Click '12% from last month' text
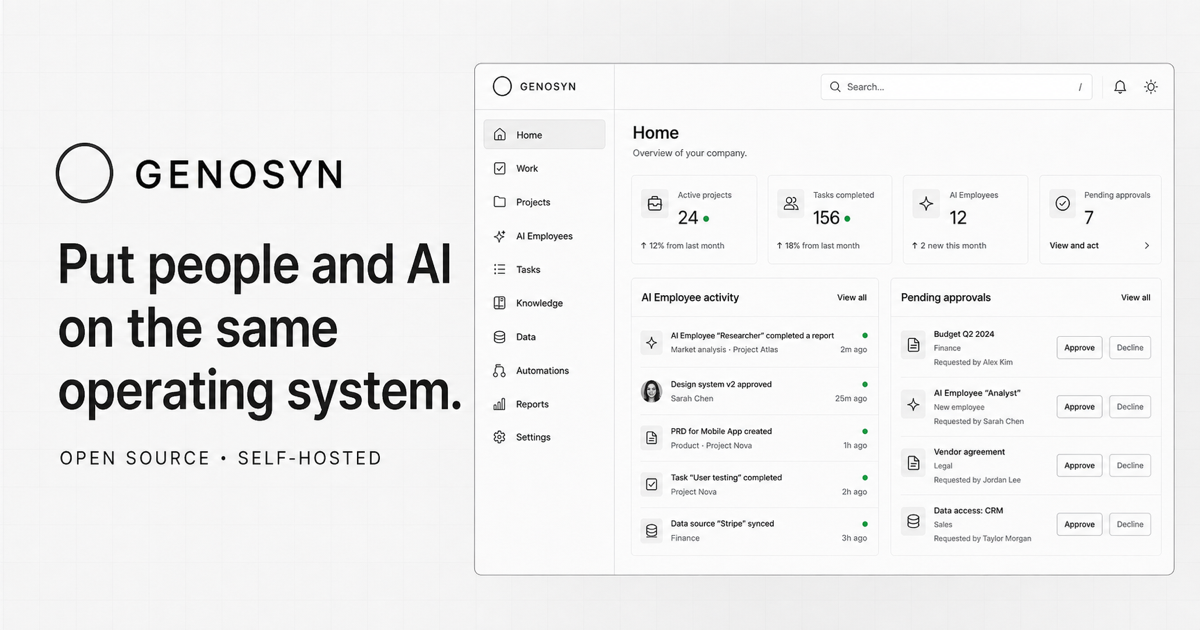This screenshot has height=630, width=1200. 686,245
